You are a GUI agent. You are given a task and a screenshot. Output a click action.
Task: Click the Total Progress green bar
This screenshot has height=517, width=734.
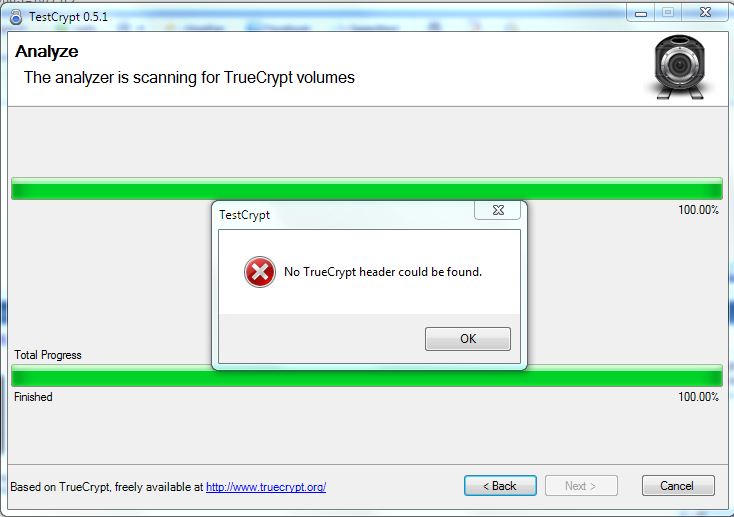(x=367, y=376)
